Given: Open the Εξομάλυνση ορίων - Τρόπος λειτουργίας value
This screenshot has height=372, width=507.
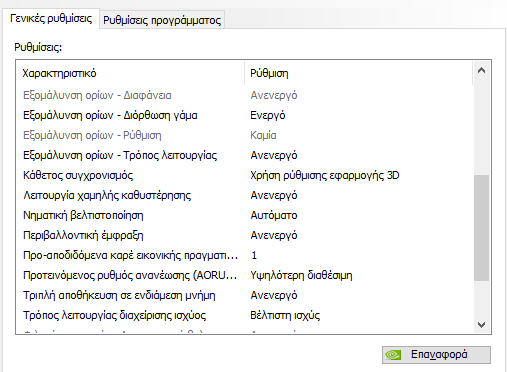Looking at the screenshot, I should tap(274, 155).
